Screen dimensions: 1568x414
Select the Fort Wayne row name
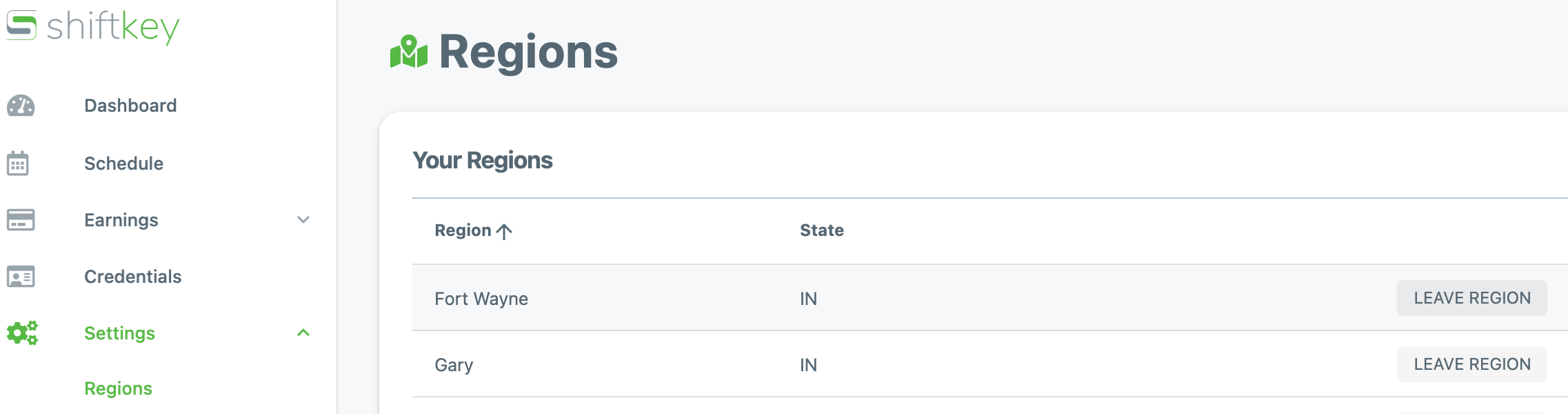pyautogui.click(x=481, y=299)
